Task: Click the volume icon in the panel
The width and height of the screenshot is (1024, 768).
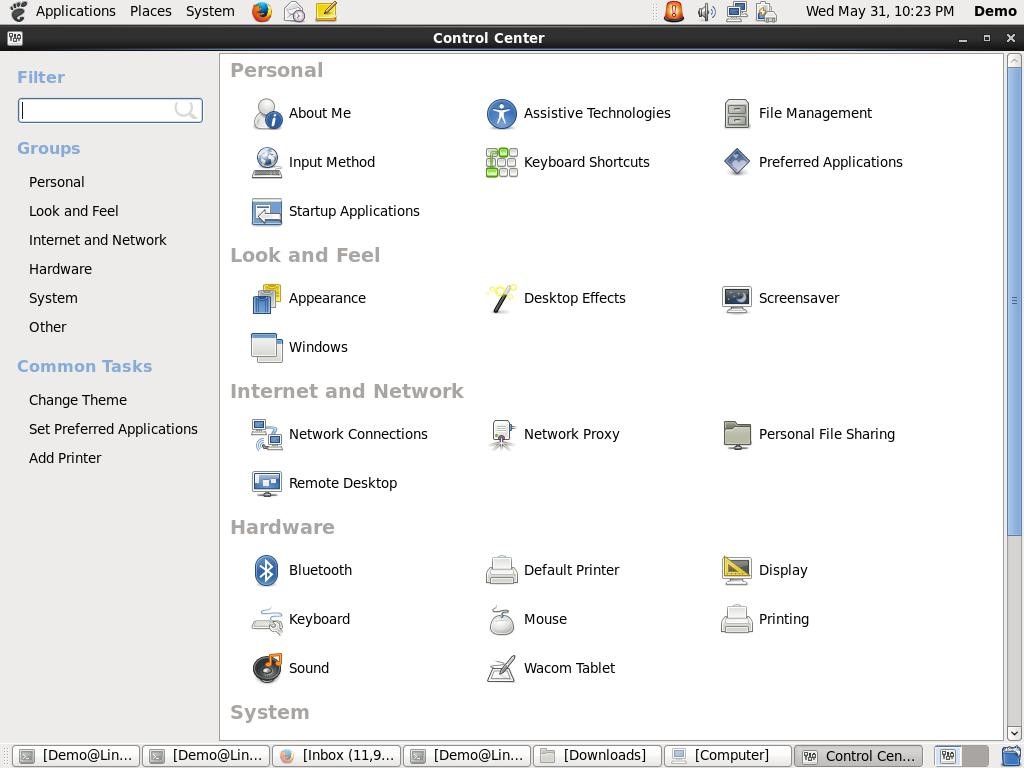Action: pos(707,11)
